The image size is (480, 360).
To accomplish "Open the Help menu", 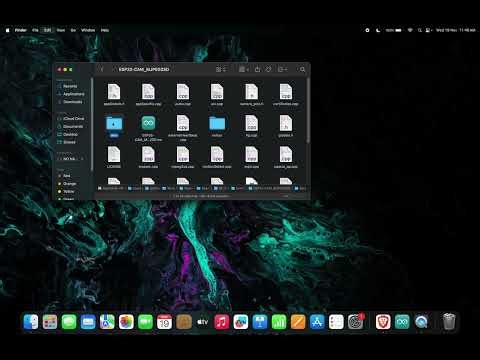I will [105, 30].
